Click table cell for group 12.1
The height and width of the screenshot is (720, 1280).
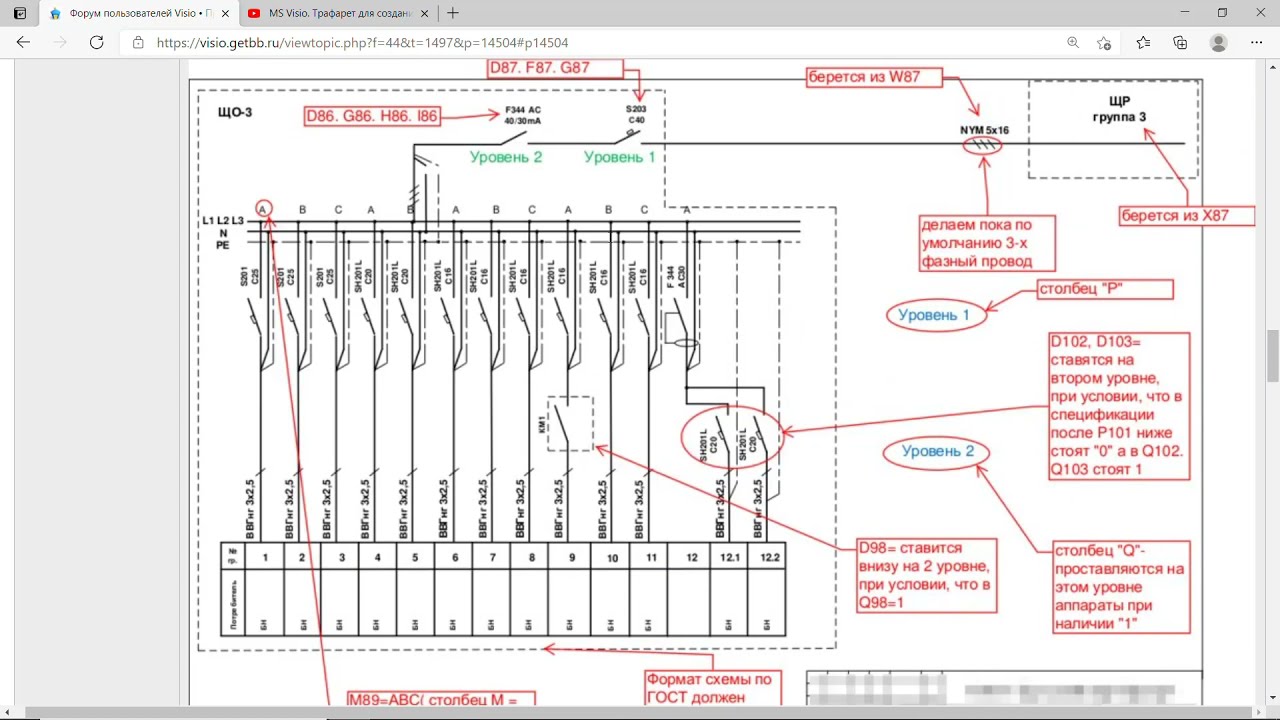pyautogui.click(x=728, y=557)
